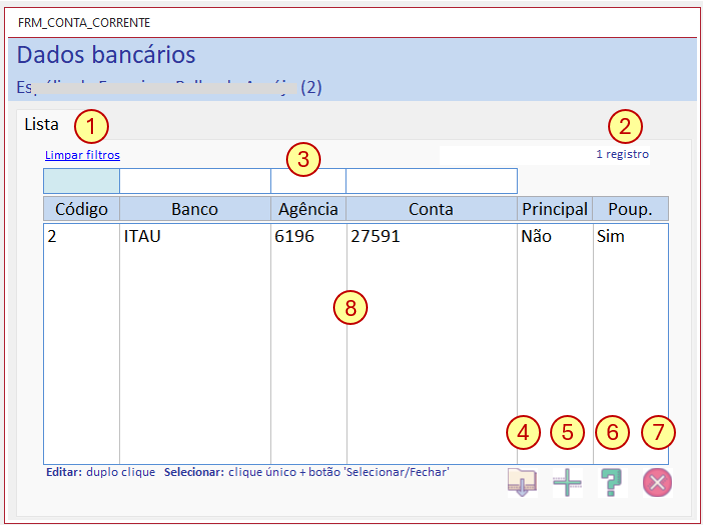The width and height of the screenshot is (703, 525).
Task: Click the Código column header
Action: pyautogui.click(x=81, y=209)
